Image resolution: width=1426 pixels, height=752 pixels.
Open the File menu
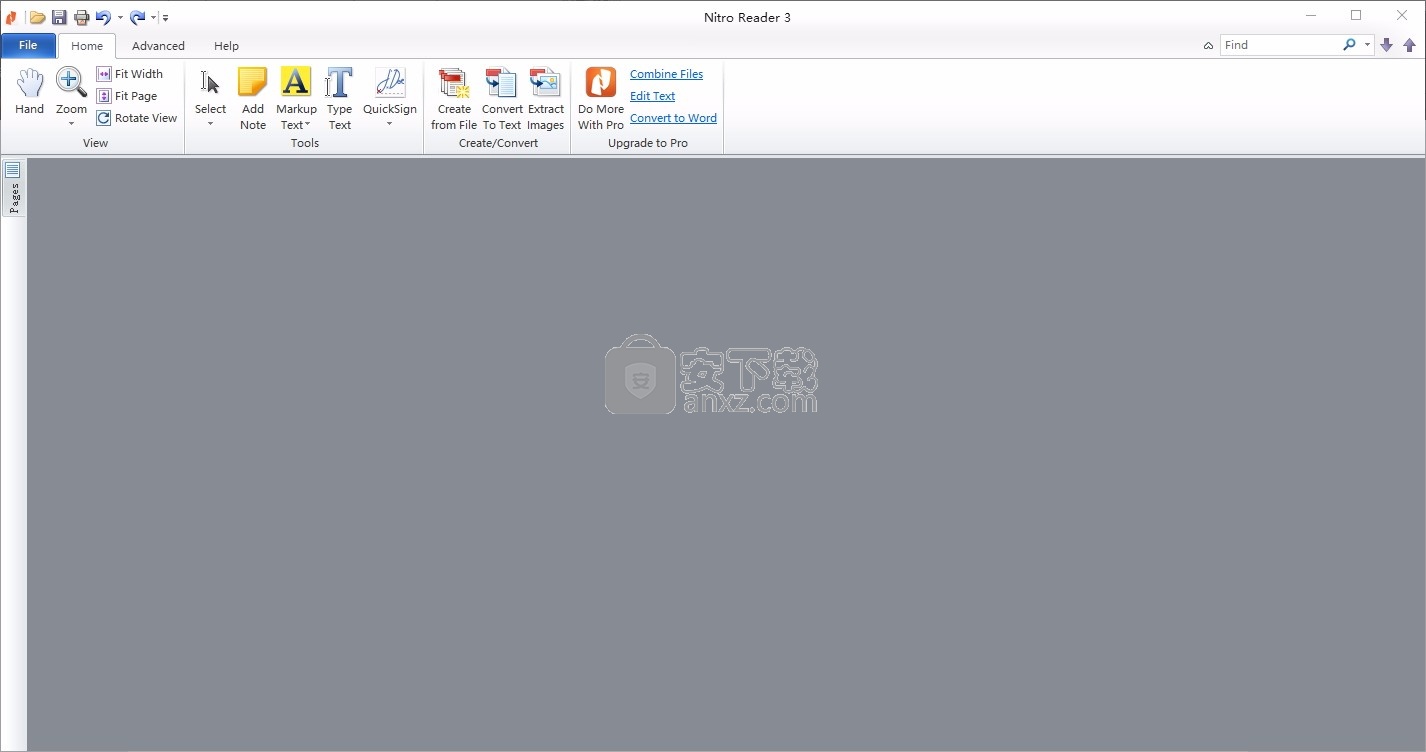coord(28,45)
